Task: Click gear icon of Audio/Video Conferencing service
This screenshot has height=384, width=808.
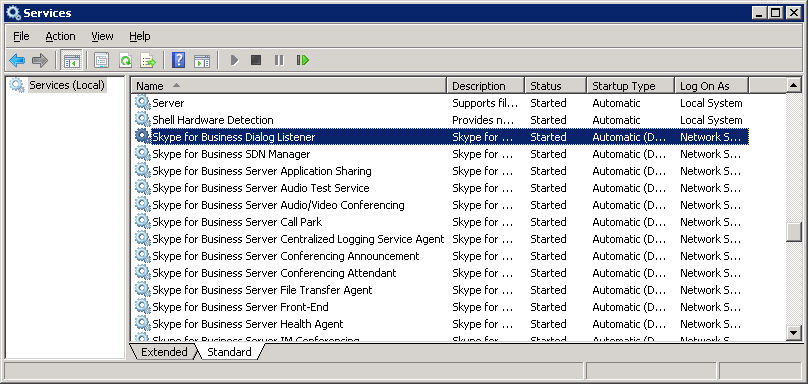Action: click(143, 205)
